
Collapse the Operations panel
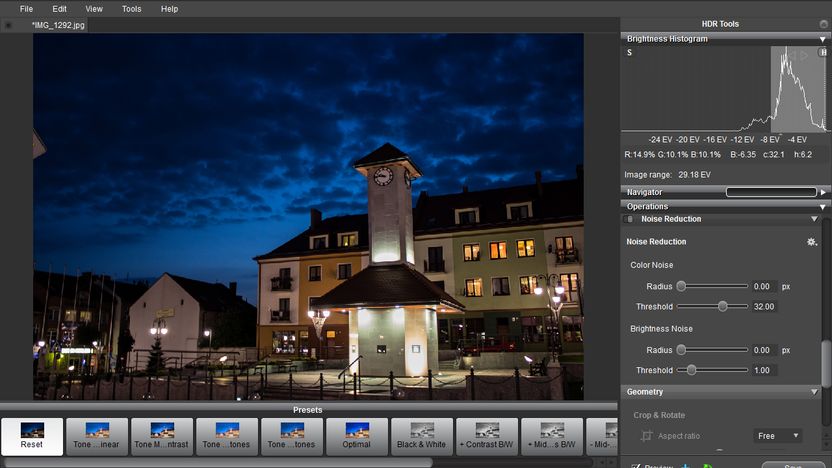click(822, 206)
